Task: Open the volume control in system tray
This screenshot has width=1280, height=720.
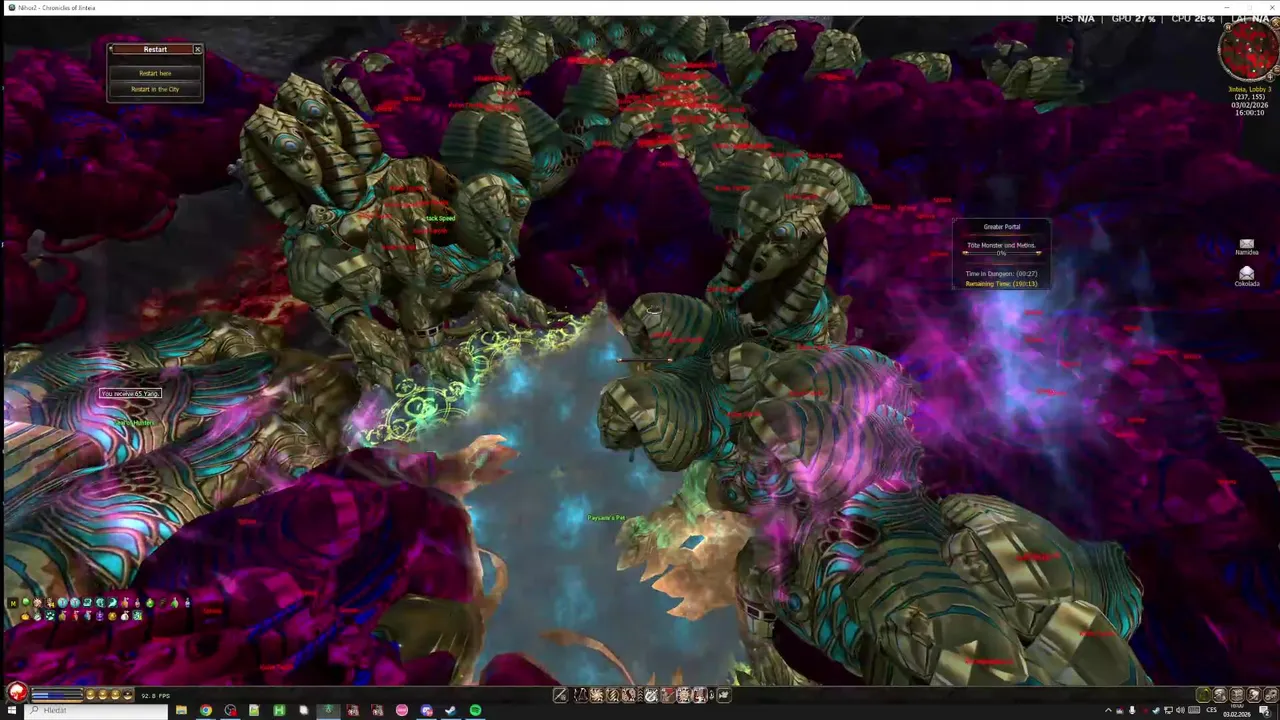Action: coord(1180,710)
